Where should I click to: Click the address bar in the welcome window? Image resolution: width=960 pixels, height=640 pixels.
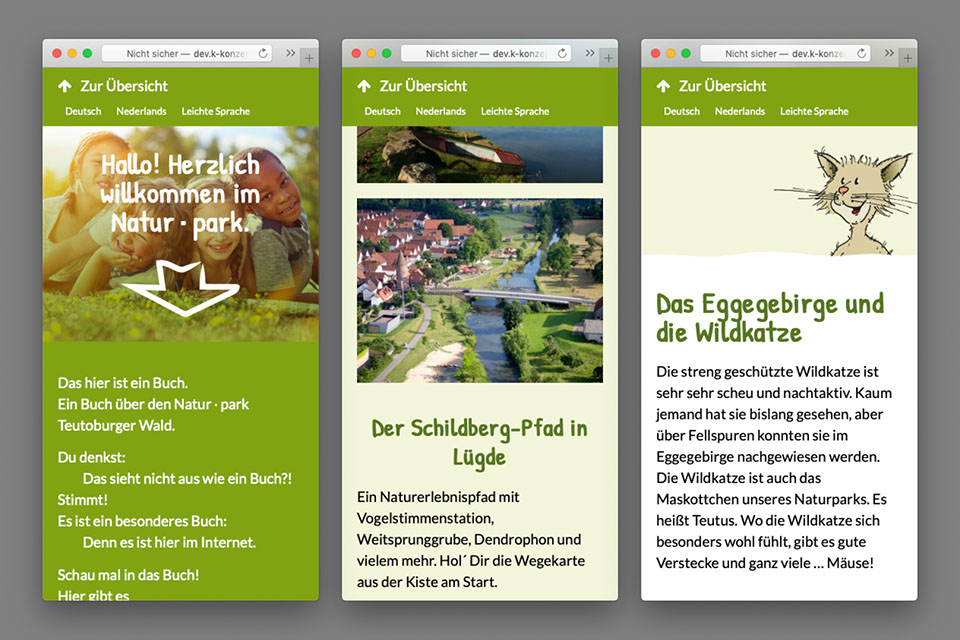tap(180, 53)
